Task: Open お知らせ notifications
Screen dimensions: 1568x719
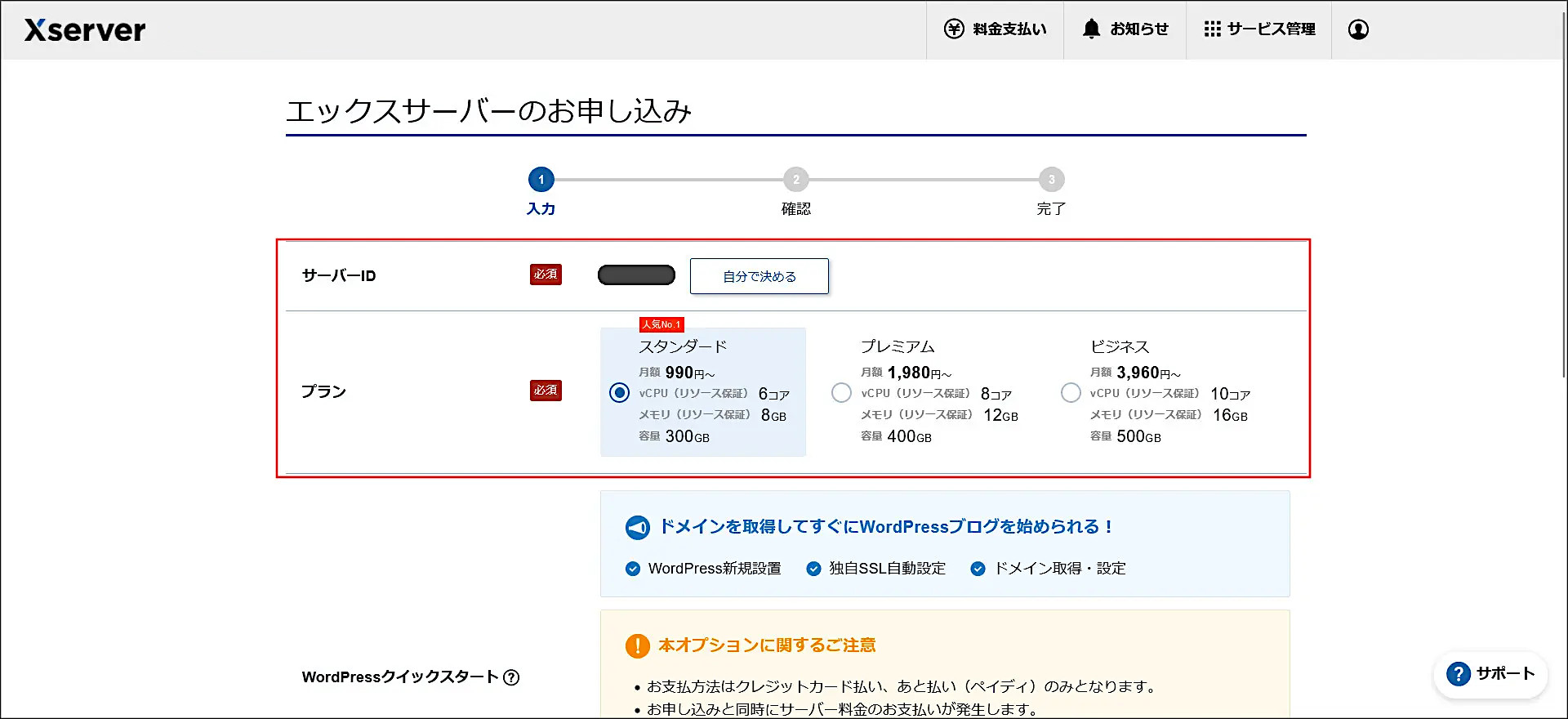Action: click(1125, 29)
